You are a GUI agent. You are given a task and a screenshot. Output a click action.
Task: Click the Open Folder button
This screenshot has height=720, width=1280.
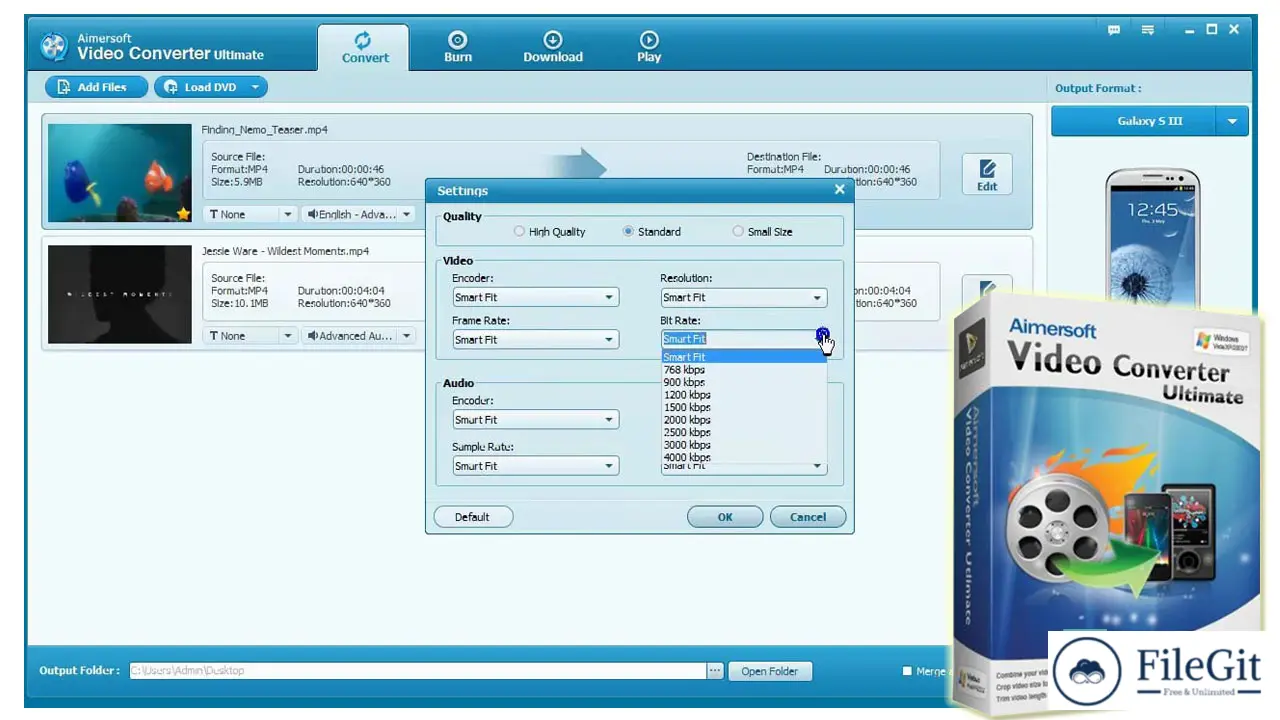tap(770, 671)
